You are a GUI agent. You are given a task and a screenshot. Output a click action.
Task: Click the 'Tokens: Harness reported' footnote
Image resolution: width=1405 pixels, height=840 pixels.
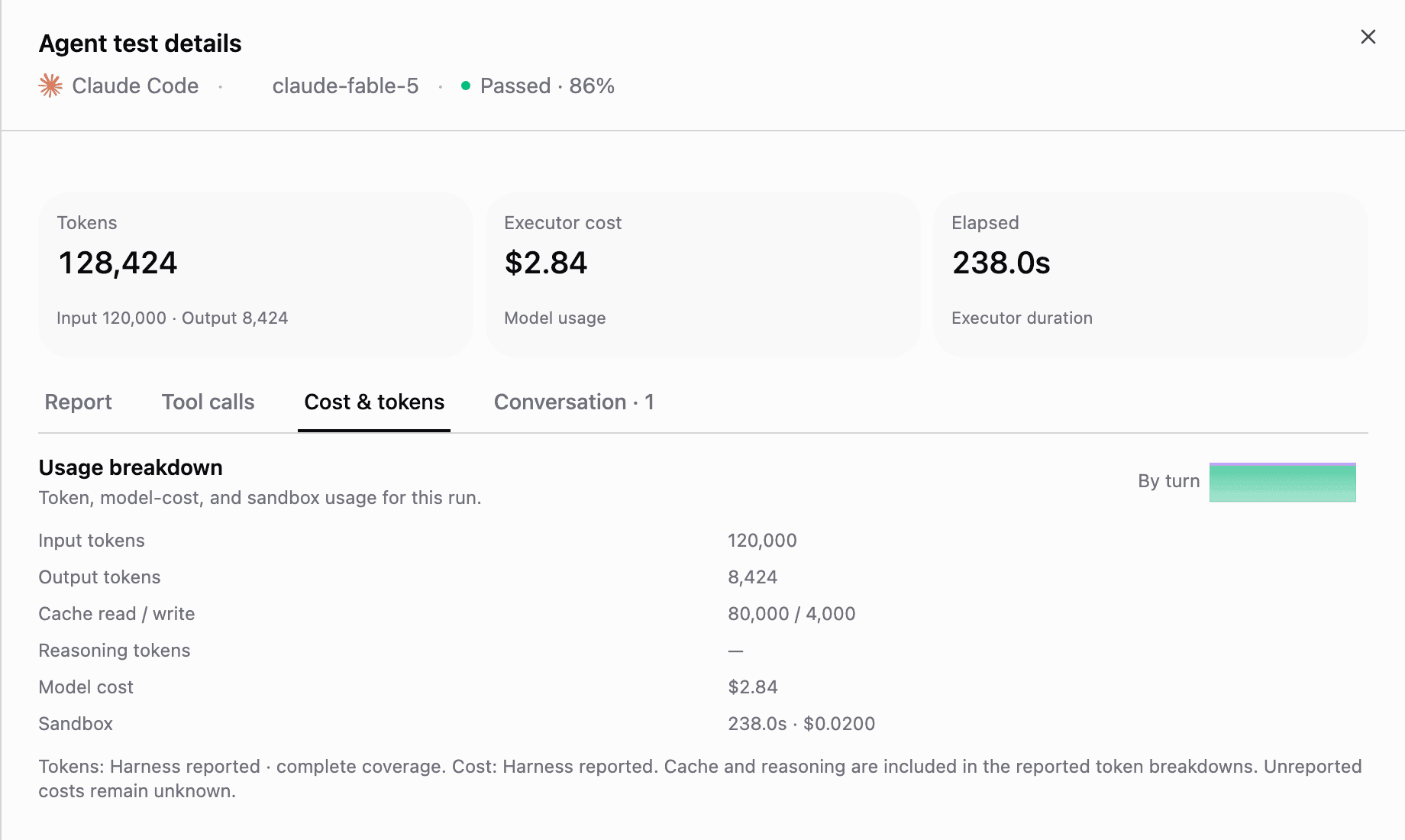(x=700, y=778)
